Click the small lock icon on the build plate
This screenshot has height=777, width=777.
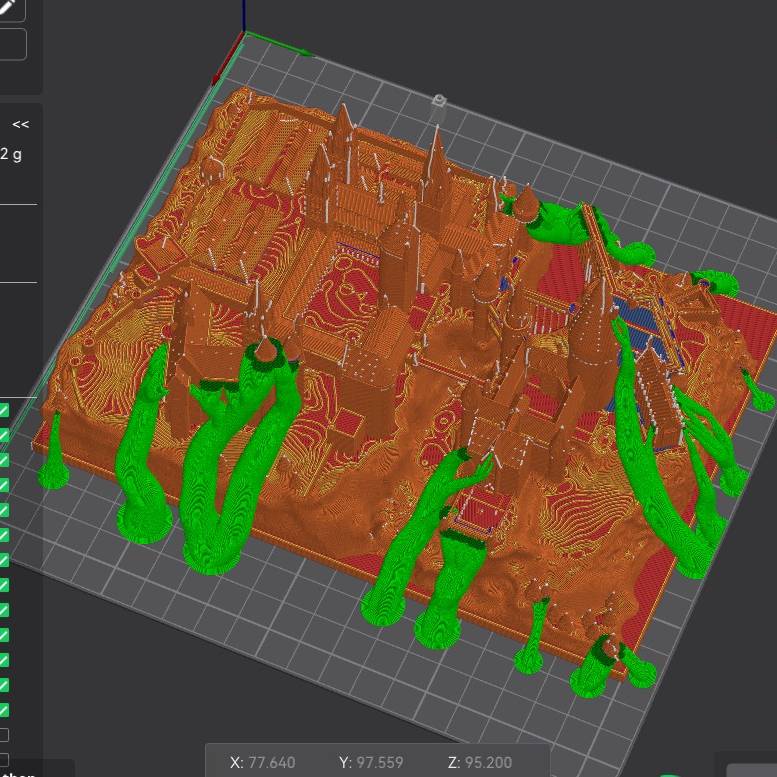tap(439, 101)
